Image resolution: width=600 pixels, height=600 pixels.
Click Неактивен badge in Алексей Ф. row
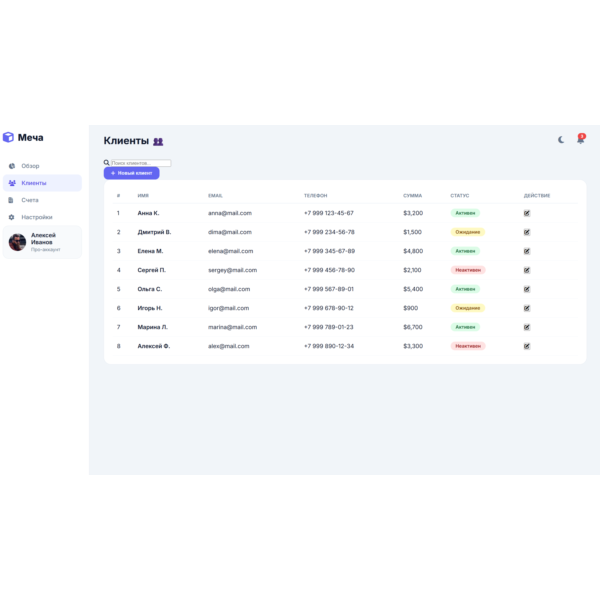(468, 346)
